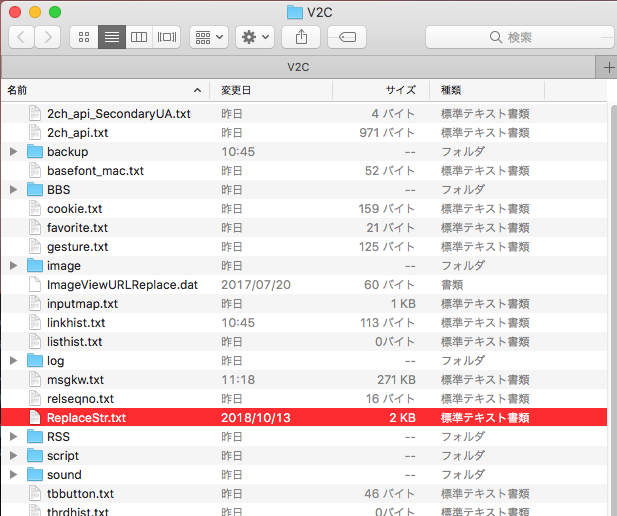Open the item arrangement dropdown
The width and height of the screenshot is (617, 516).
pos(209,37)
